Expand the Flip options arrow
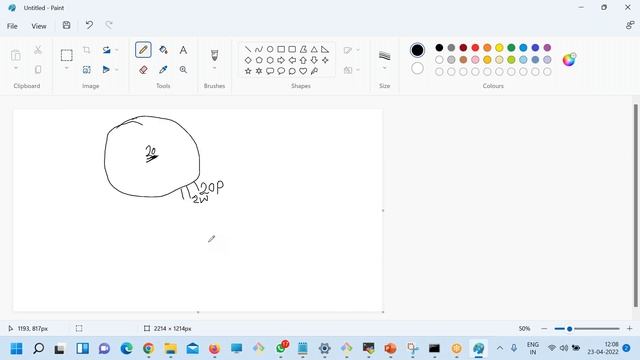 pos(117,70)
